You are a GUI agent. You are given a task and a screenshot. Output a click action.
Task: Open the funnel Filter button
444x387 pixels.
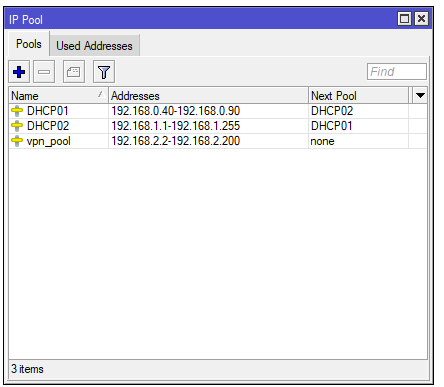click(104, 72)
